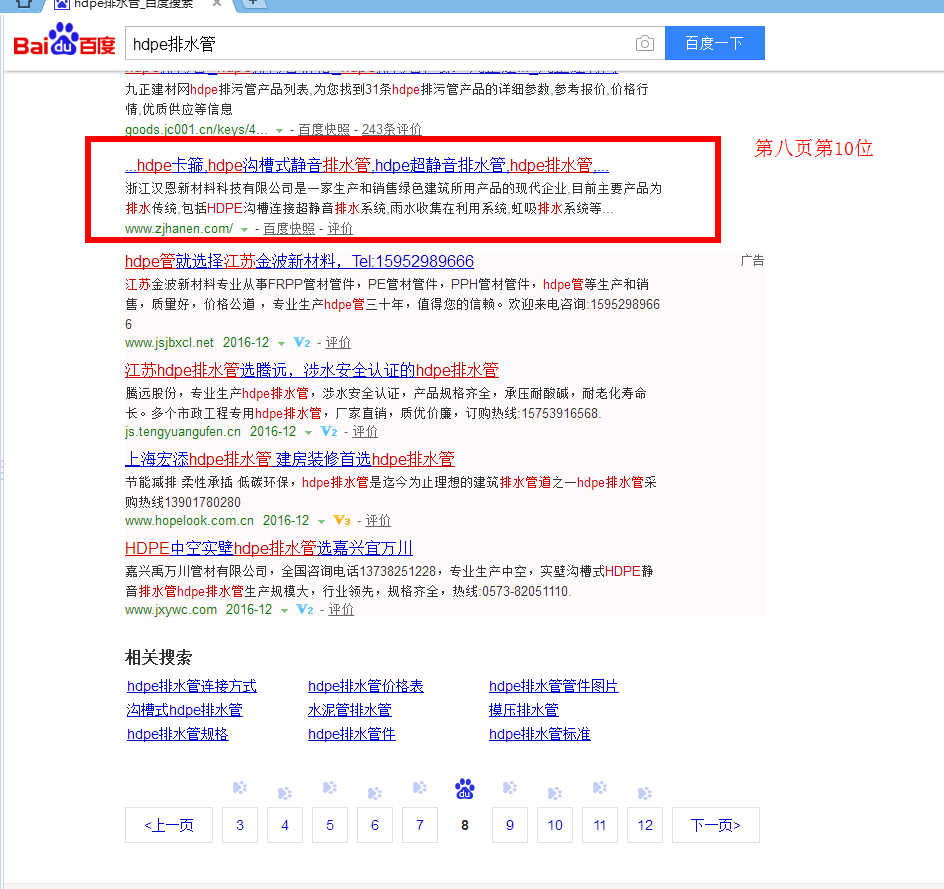Open related search hdpe排水管连接方式
The height and width of the screenshot is (889, 944).
(191, 686)
